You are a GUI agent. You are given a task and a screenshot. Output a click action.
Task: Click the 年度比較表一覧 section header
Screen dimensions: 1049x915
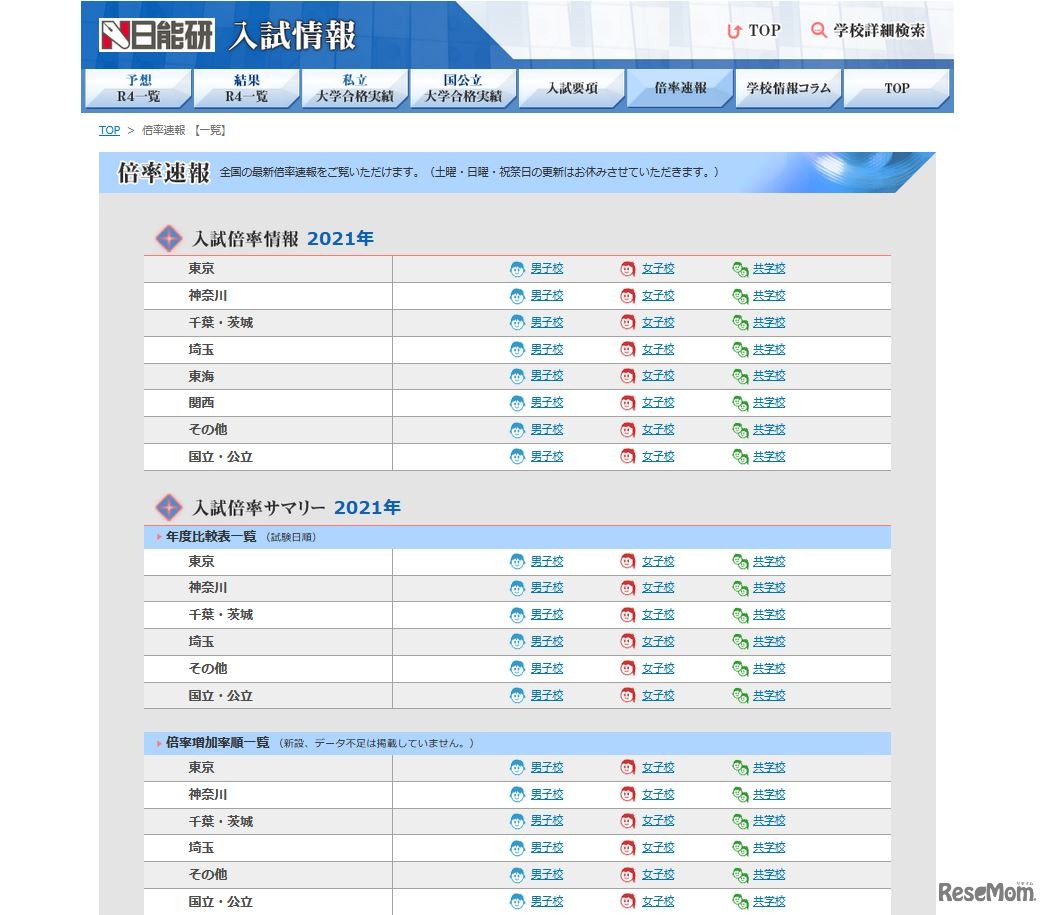(517, 537)
